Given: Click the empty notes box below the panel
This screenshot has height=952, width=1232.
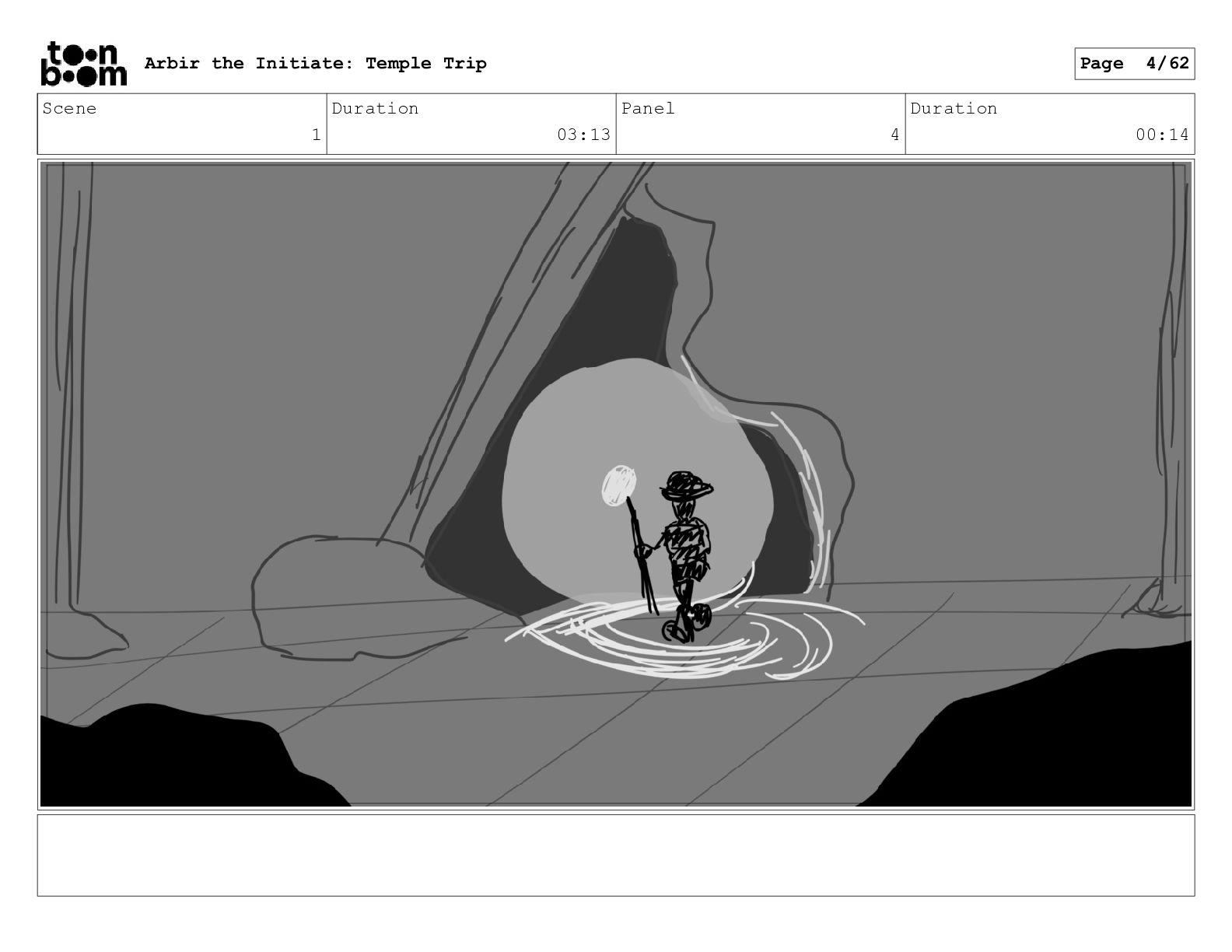Looking at the screenshot, I should [x=616, y=855].
